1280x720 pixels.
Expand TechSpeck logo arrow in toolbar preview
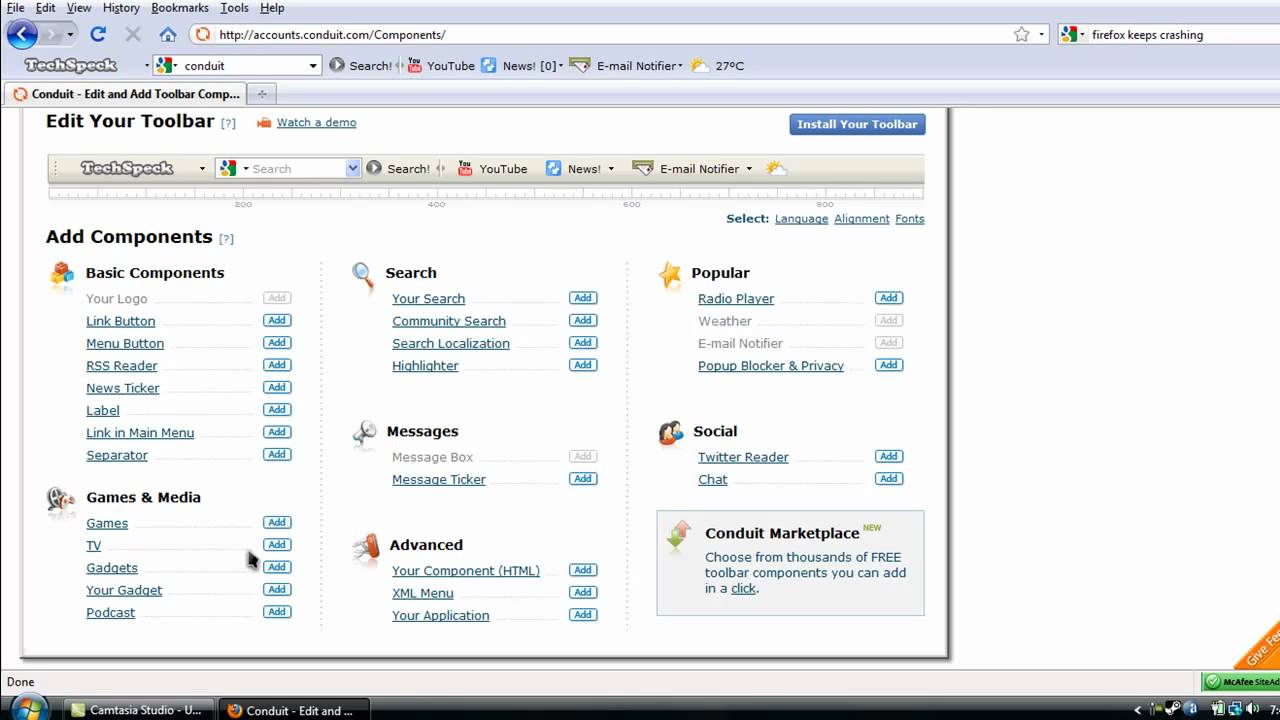(x=202, y=169)
